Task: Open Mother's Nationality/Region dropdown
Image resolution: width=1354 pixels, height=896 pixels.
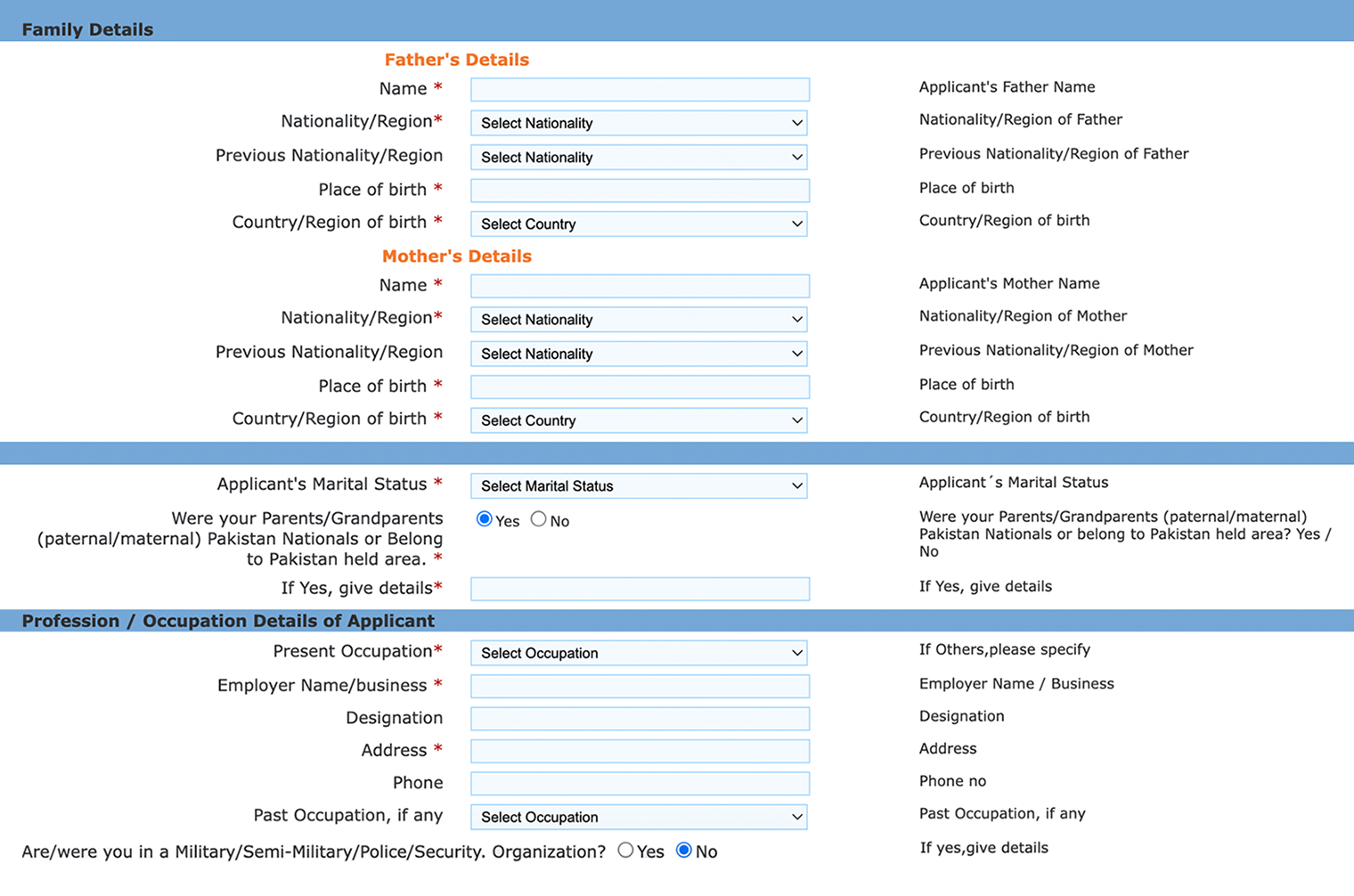Action: click(639, 320)
